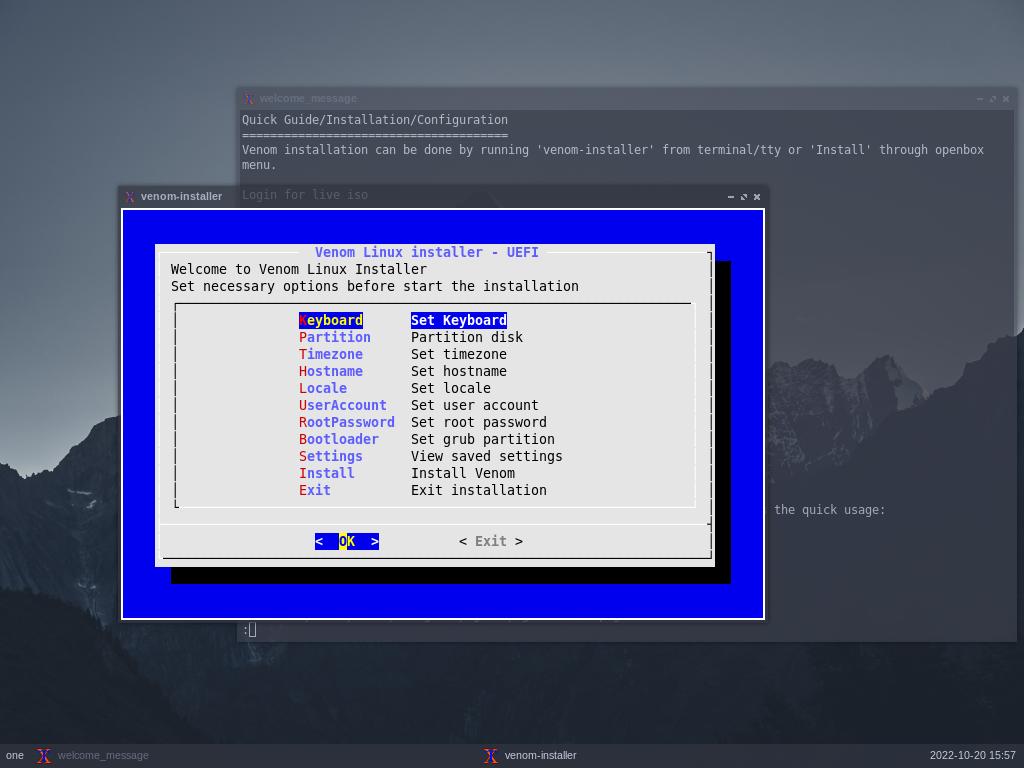
Task: Click 'View saved settings' description text
Action: [487, 456]
